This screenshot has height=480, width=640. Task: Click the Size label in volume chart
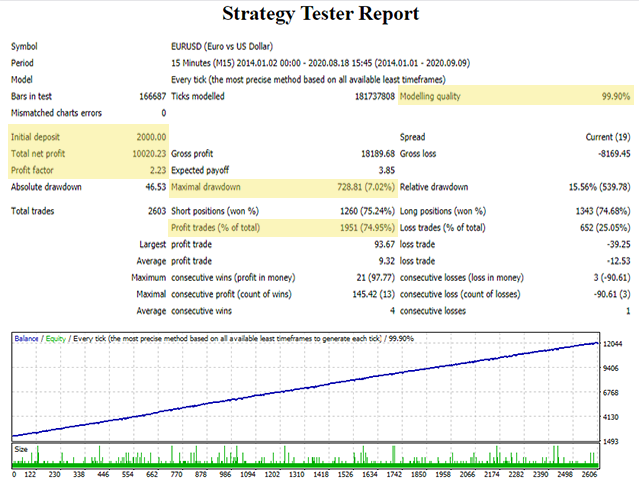[x=21, y=450]
